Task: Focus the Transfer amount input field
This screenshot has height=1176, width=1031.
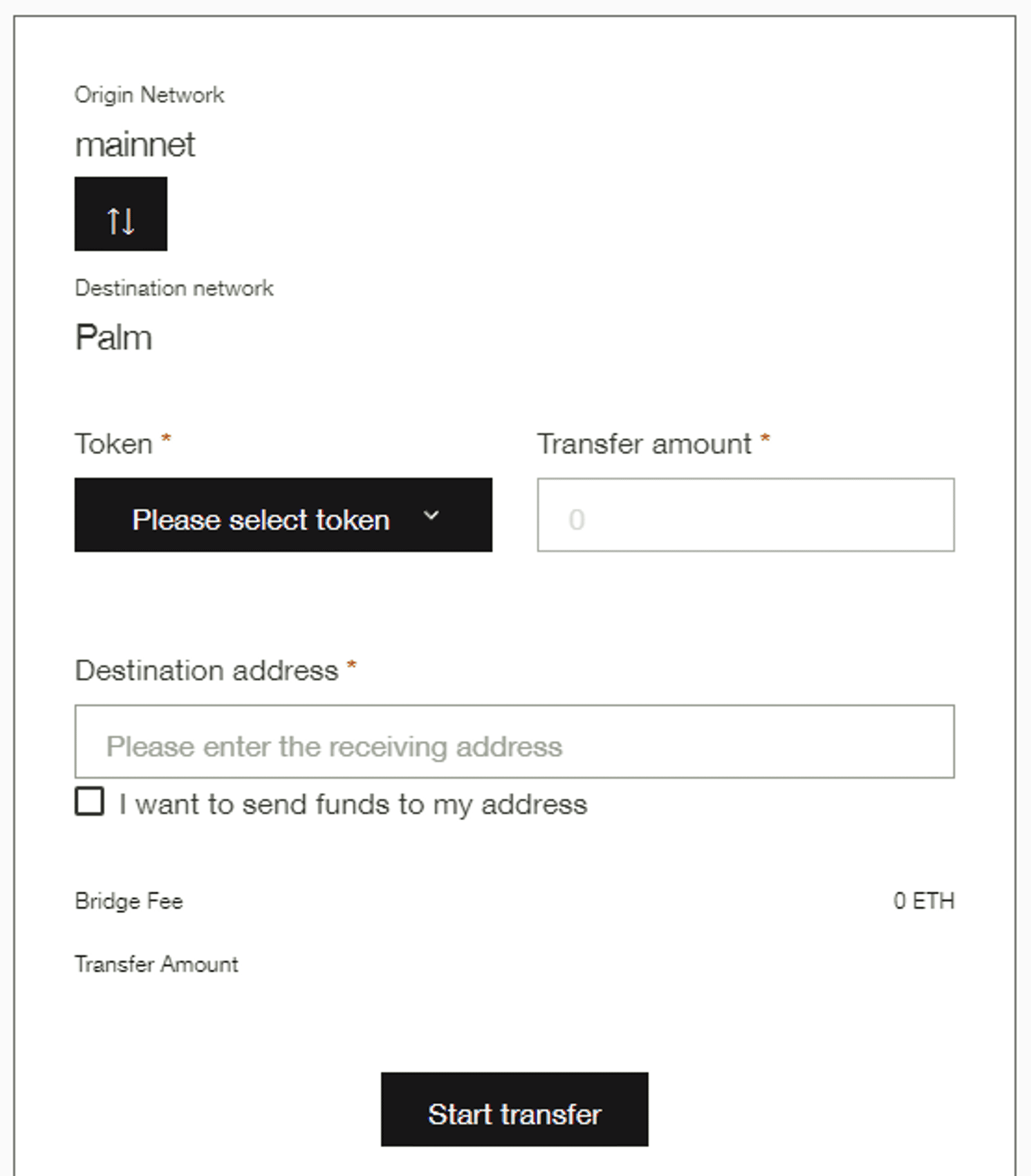Action: click(x=745, y=515)
